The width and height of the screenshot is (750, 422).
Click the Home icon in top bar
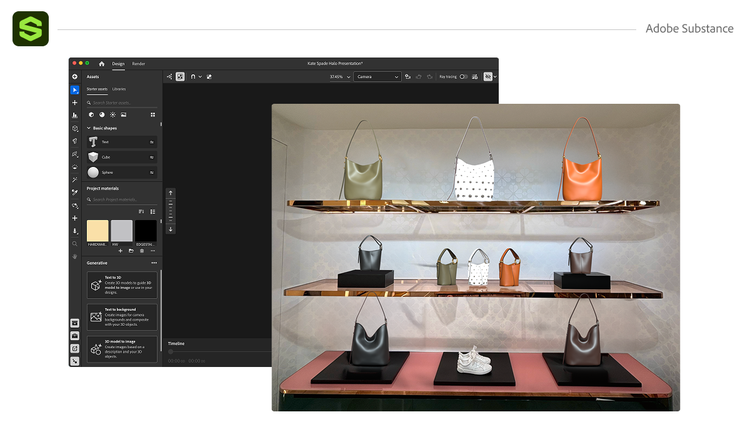[x=101, y=64]
